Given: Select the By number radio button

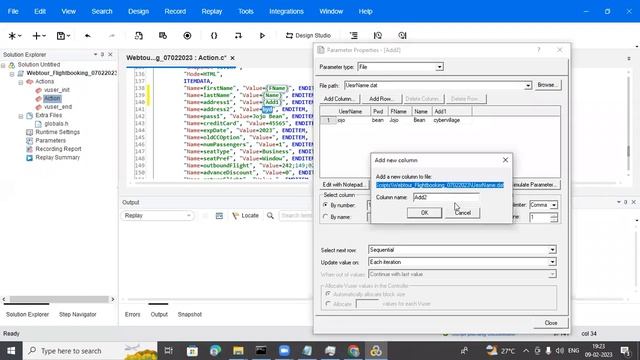Looking at the screenshot, I should 325,205.
